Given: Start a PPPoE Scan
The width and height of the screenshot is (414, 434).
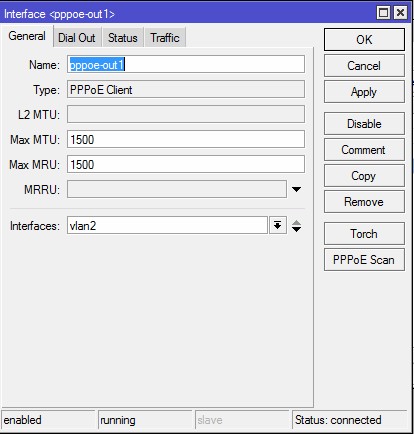Looking at the screenshot, I should pyautogui.click(x=364, y=260).
